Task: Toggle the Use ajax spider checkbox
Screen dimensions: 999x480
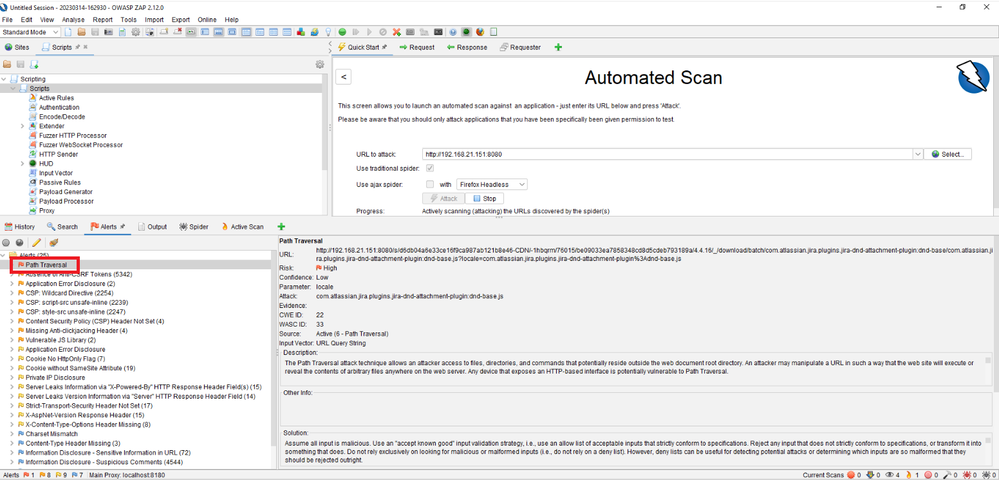Action: (x=430, y=184)
